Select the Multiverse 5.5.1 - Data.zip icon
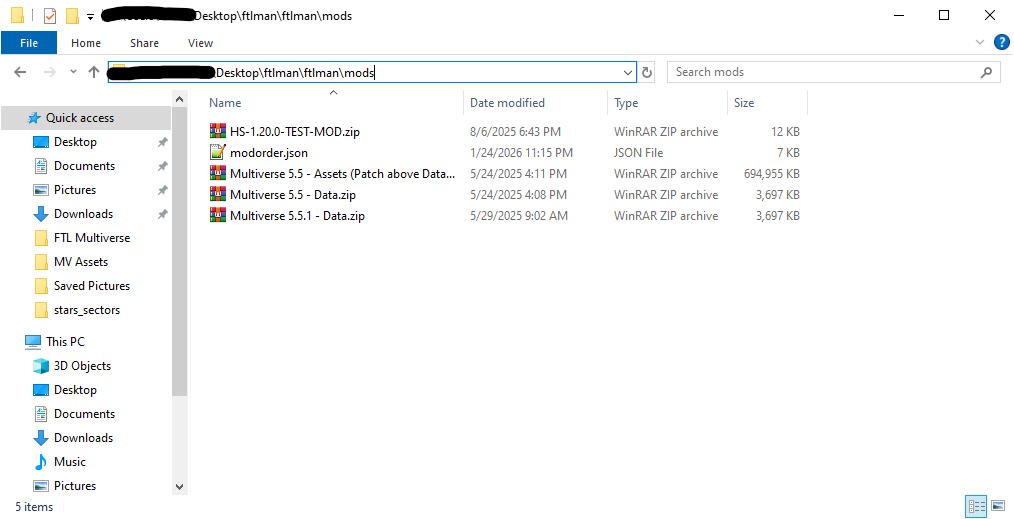The image size is (1014, 519). [x=218, y=215]
